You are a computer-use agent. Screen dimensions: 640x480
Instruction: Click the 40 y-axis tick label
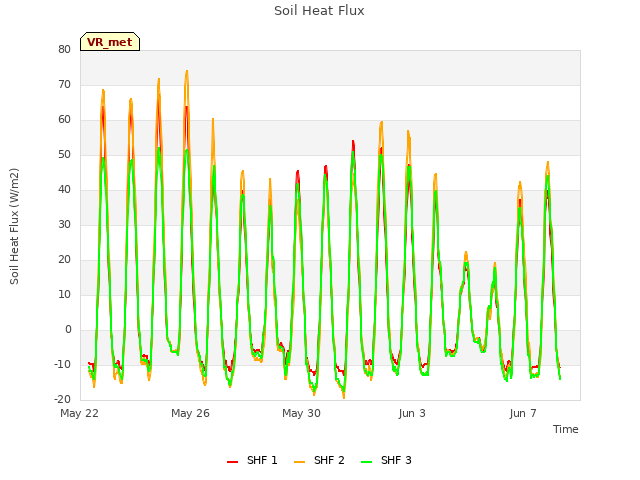pos(64,189)
